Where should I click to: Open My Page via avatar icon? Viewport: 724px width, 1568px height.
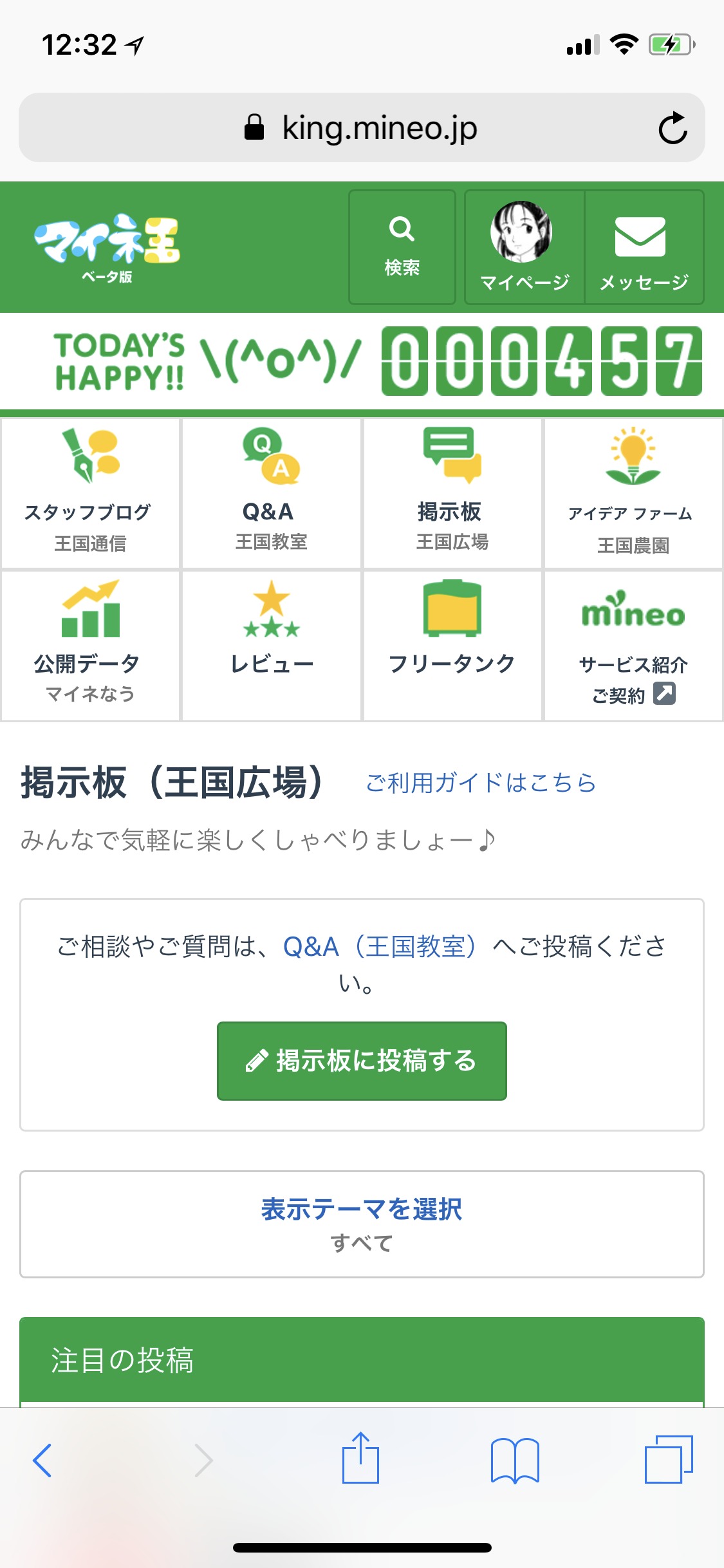[x=521, y=232]
